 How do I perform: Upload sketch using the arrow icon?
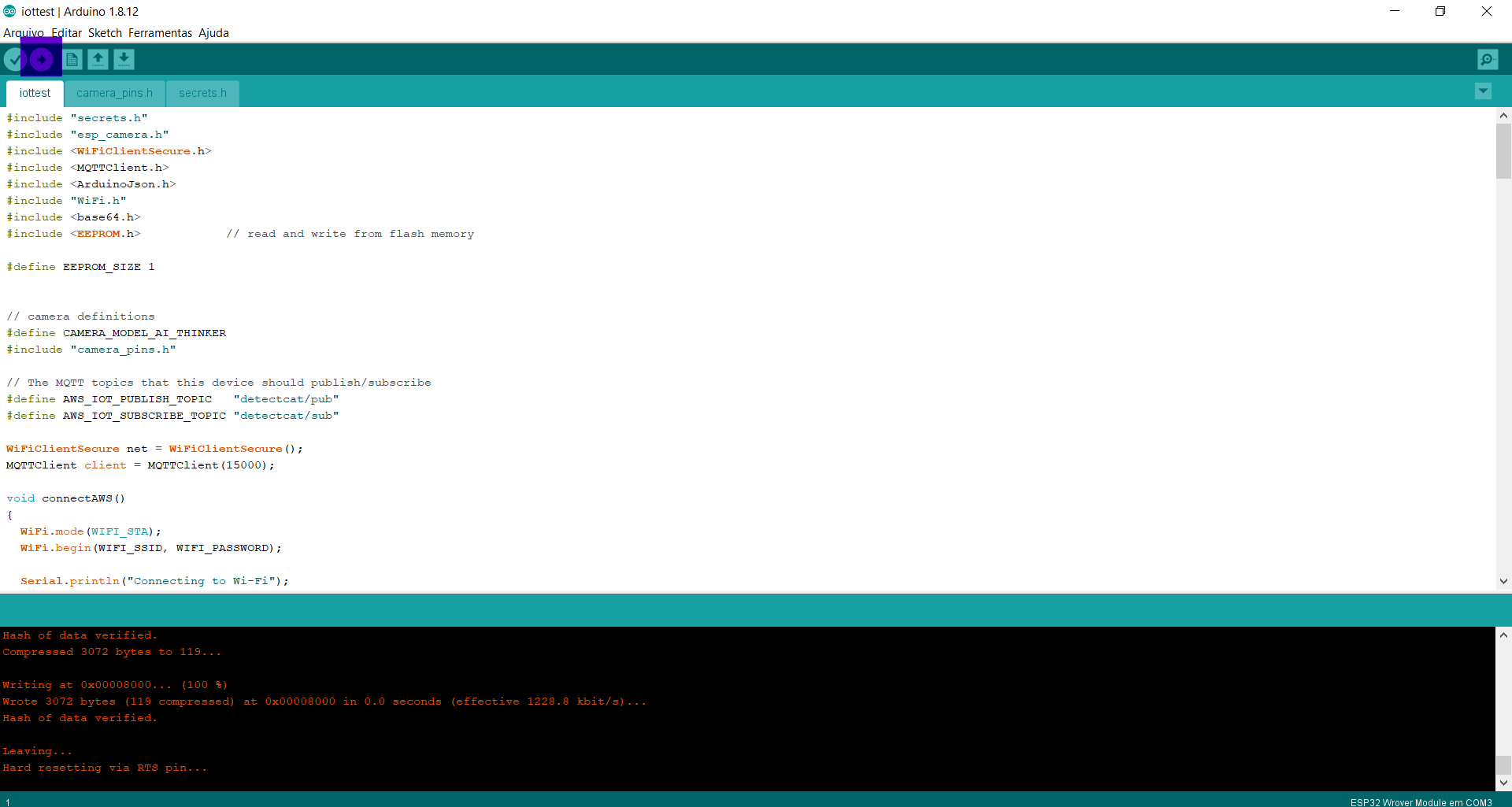tap(42, 60)
